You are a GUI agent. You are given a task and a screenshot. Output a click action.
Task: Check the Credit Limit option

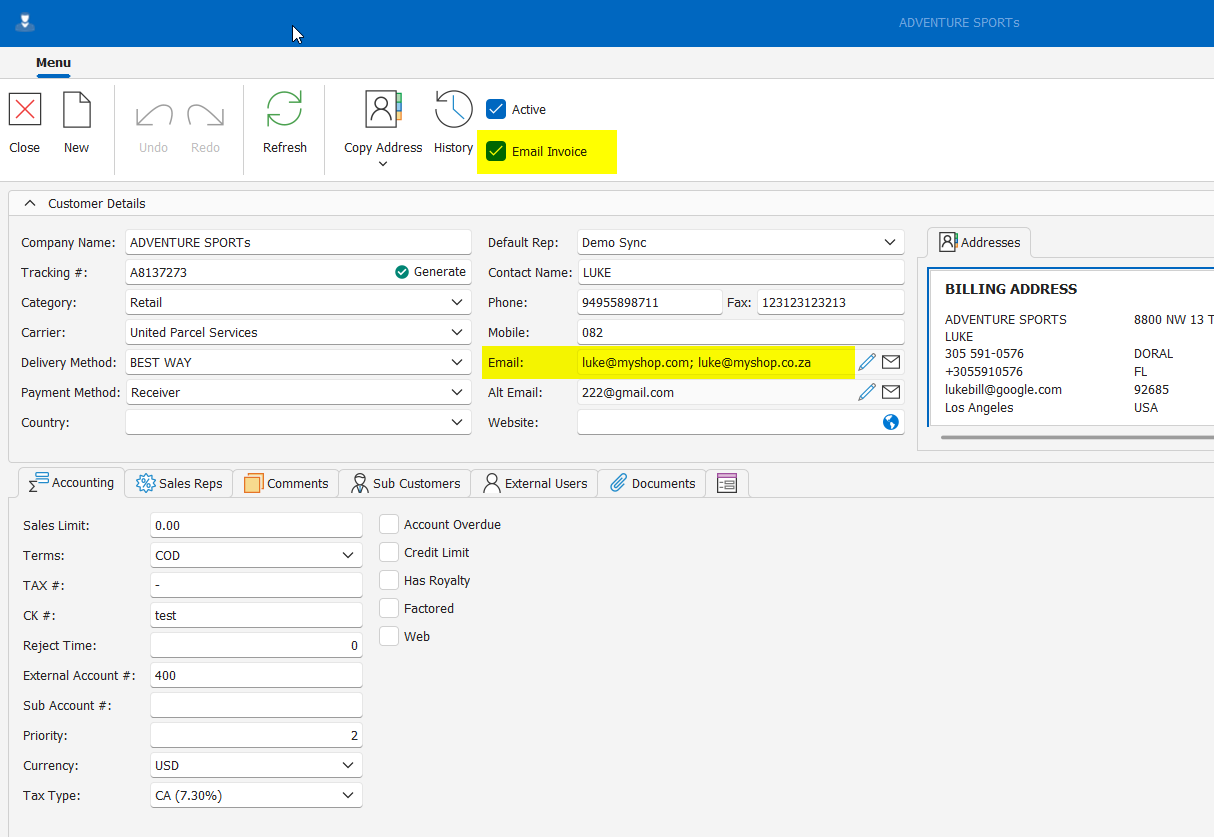pyautogui.click(x=389, y=552)
